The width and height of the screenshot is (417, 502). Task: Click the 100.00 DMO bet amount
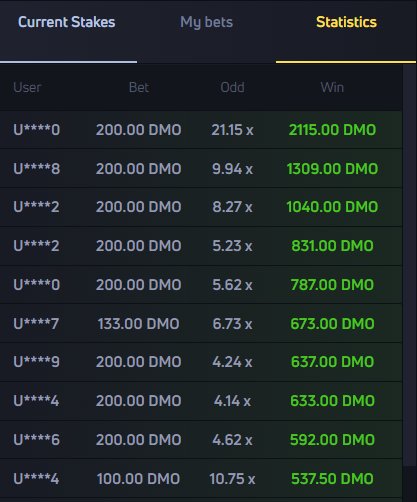click(138, 479)
